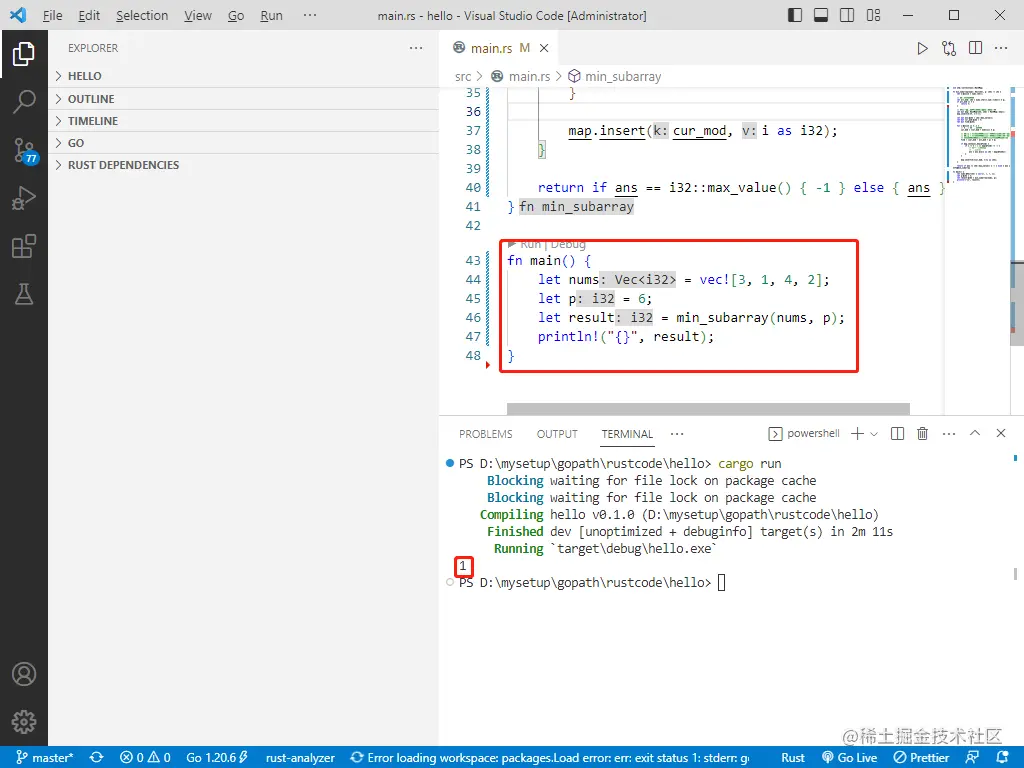The width and height of the screenshot is (1024, 768).
Task: Open the Extensions view
Action: tap(24, 246)
